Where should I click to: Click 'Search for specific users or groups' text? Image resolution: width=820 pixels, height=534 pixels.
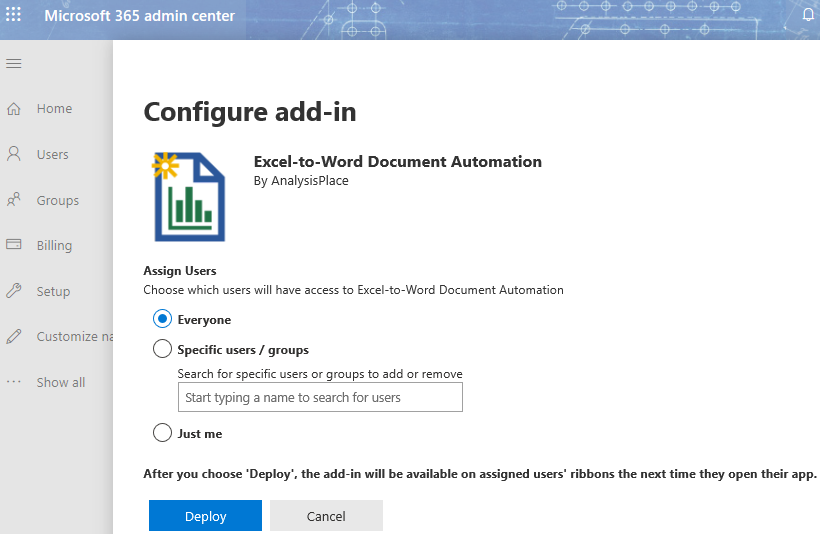320,374
